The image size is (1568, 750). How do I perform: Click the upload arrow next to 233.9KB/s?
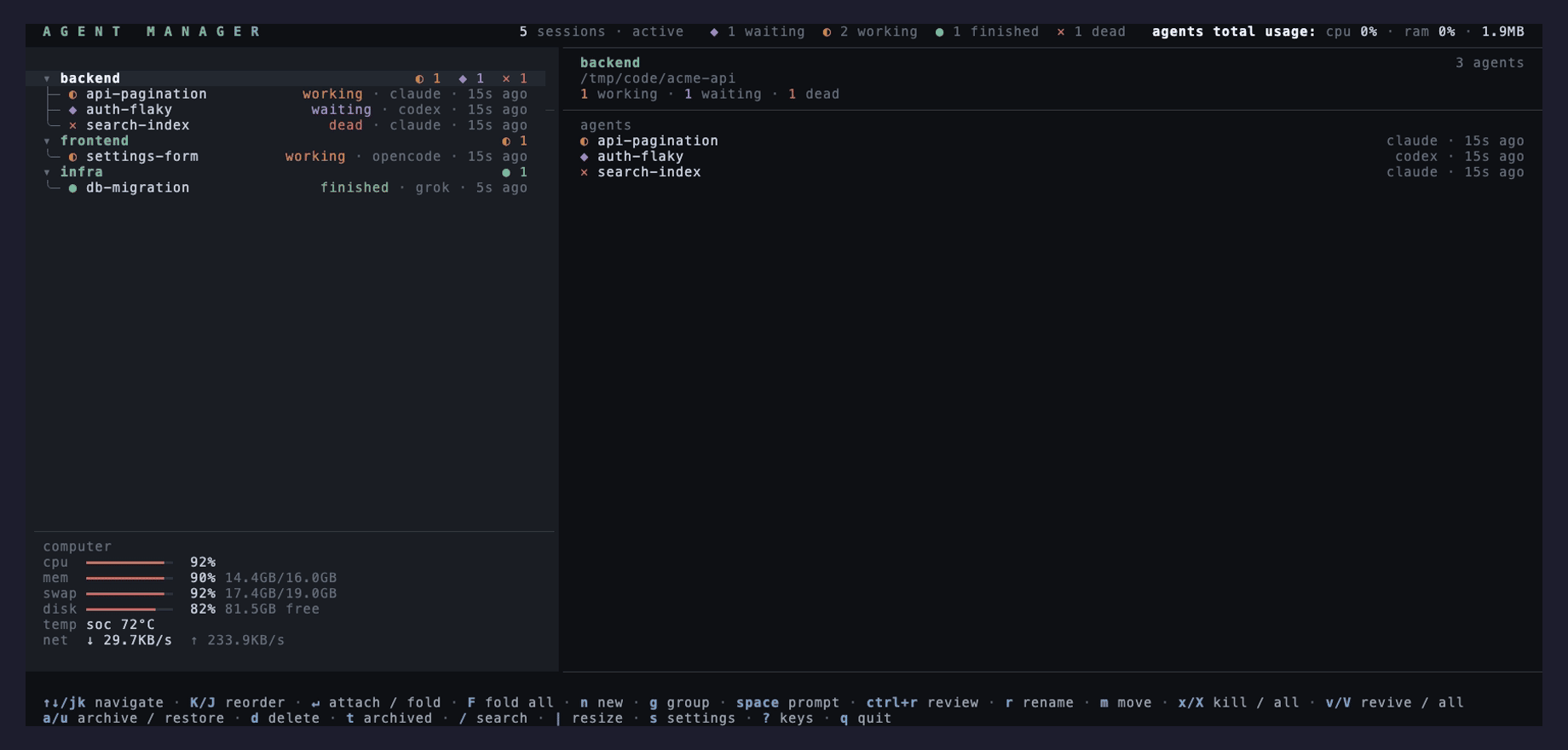pos(194,641)
